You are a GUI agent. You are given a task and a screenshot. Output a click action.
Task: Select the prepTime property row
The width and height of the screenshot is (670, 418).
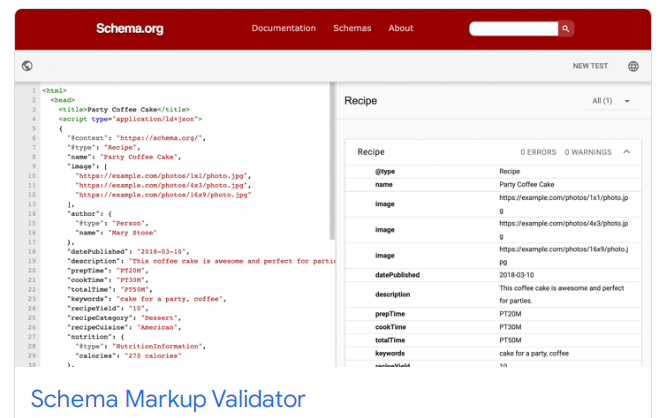tap(493, 314)
